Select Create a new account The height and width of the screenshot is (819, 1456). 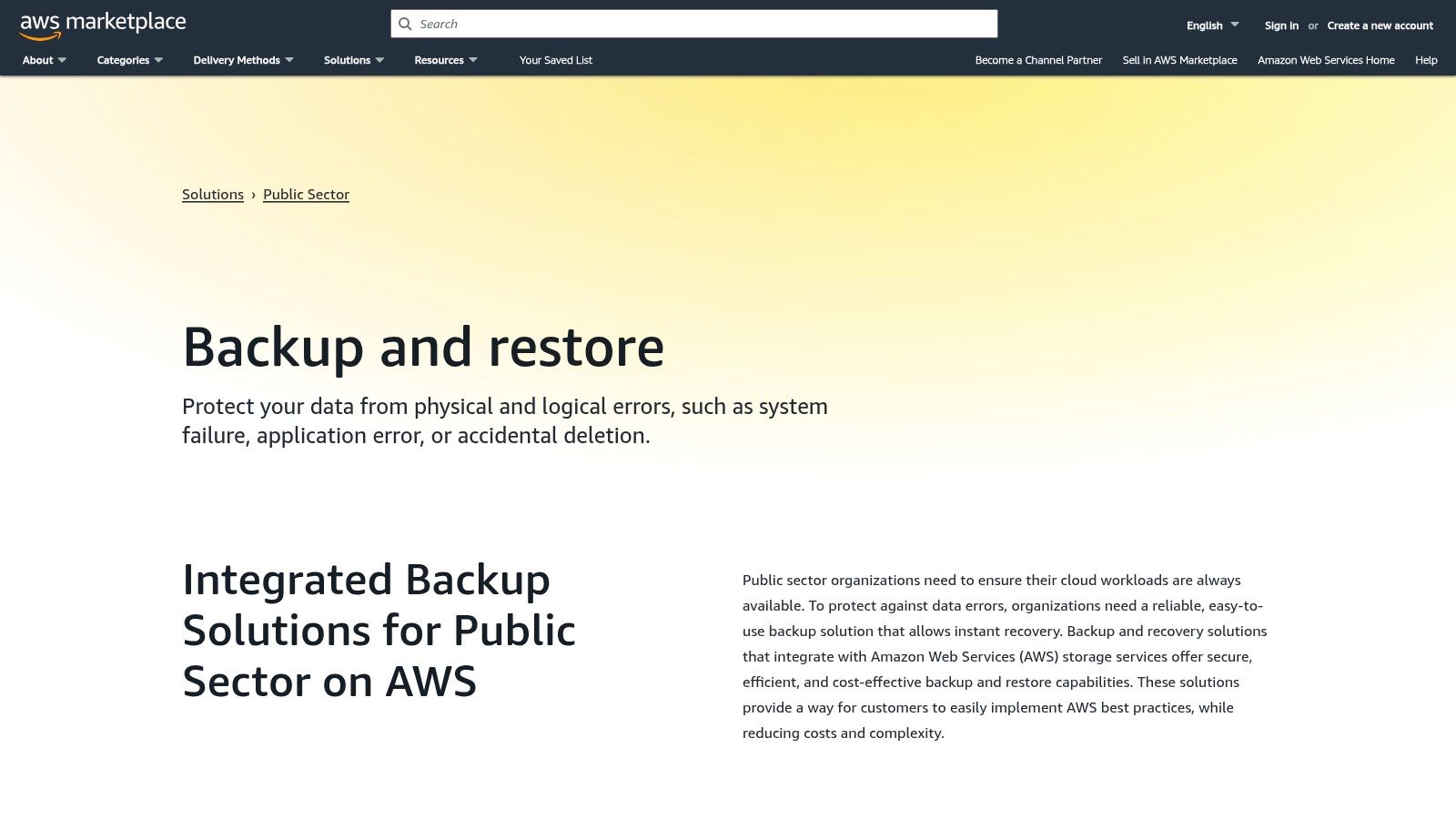click(x=1380, y=25)
